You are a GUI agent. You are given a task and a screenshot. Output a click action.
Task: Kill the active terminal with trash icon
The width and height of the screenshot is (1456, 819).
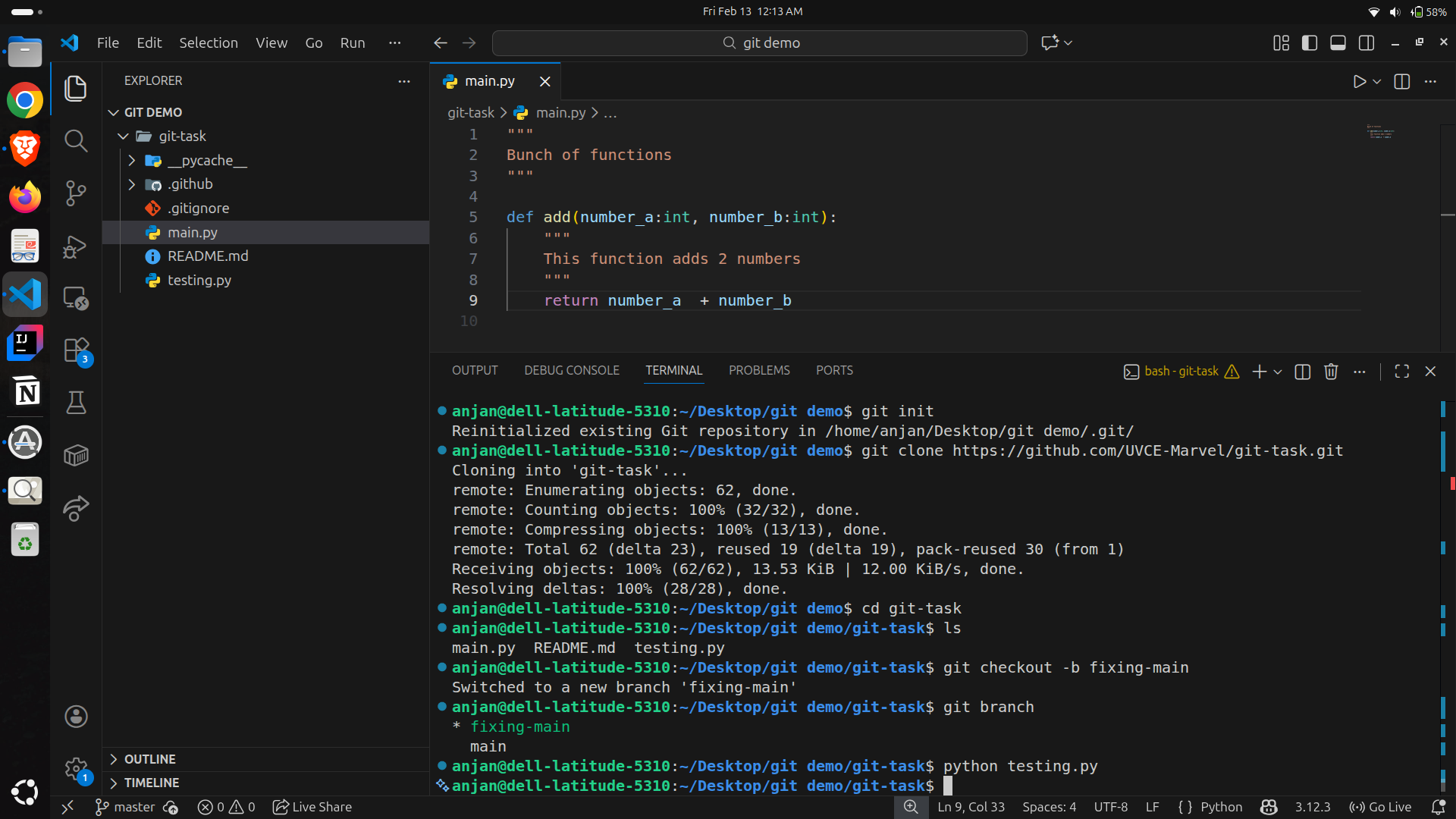[1332, 372]
